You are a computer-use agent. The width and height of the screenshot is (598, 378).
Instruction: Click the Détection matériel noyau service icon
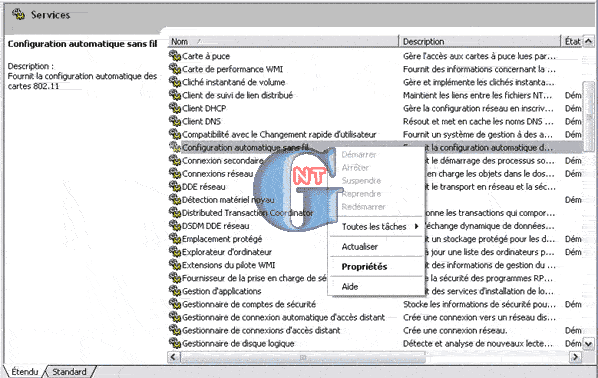coord(175,199)
